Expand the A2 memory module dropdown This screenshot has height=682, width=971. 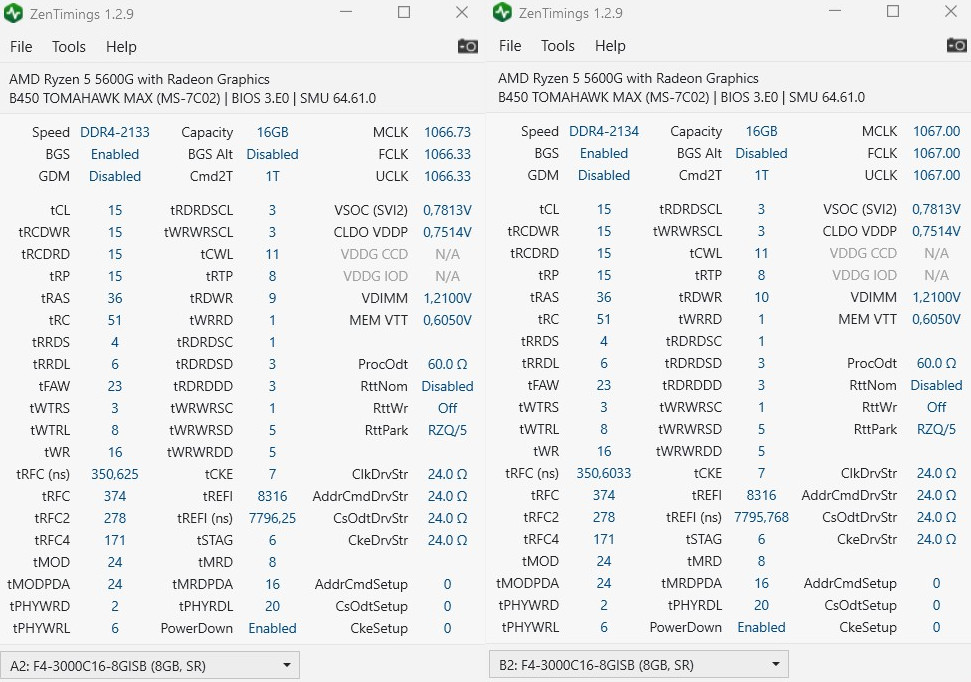click(150, 666)
